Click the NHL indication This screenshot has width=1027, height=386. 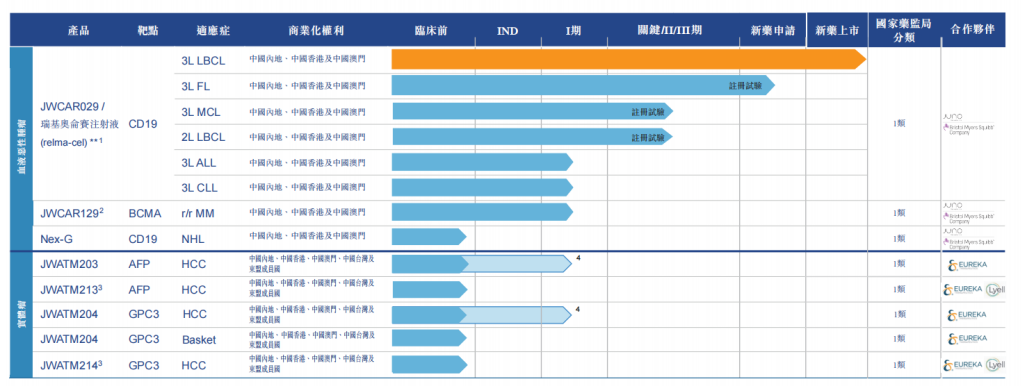pos(192,239)
